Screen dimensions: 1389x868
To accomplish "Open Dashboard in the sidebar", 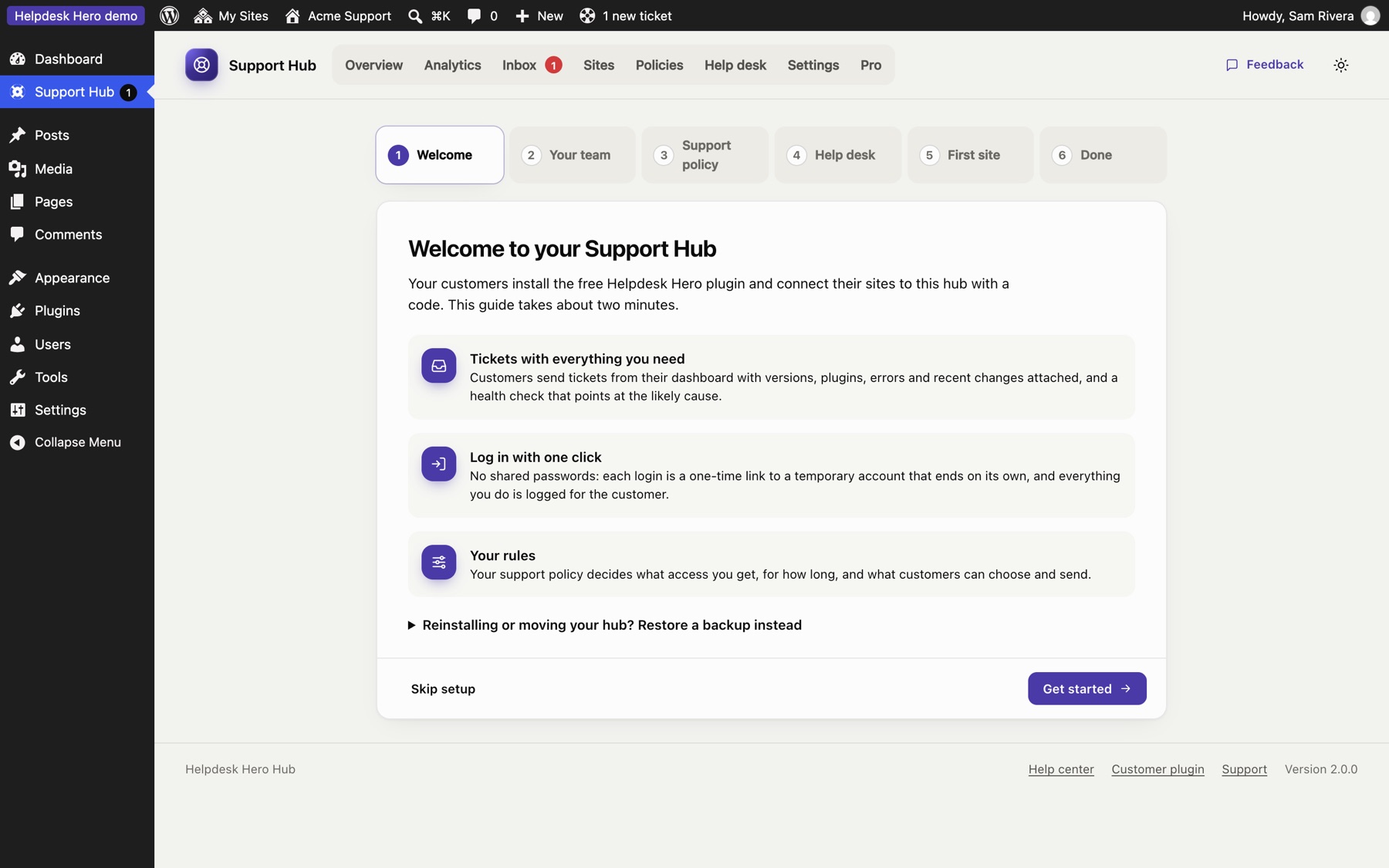I will pyautogui.click(x=77, y=59).
